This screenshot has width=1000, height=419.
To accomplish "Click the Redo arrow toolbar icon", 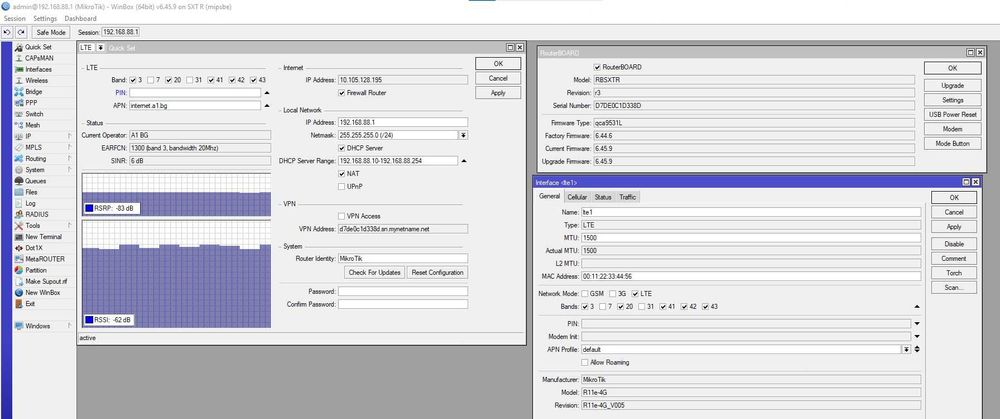I will click(21, 32).
